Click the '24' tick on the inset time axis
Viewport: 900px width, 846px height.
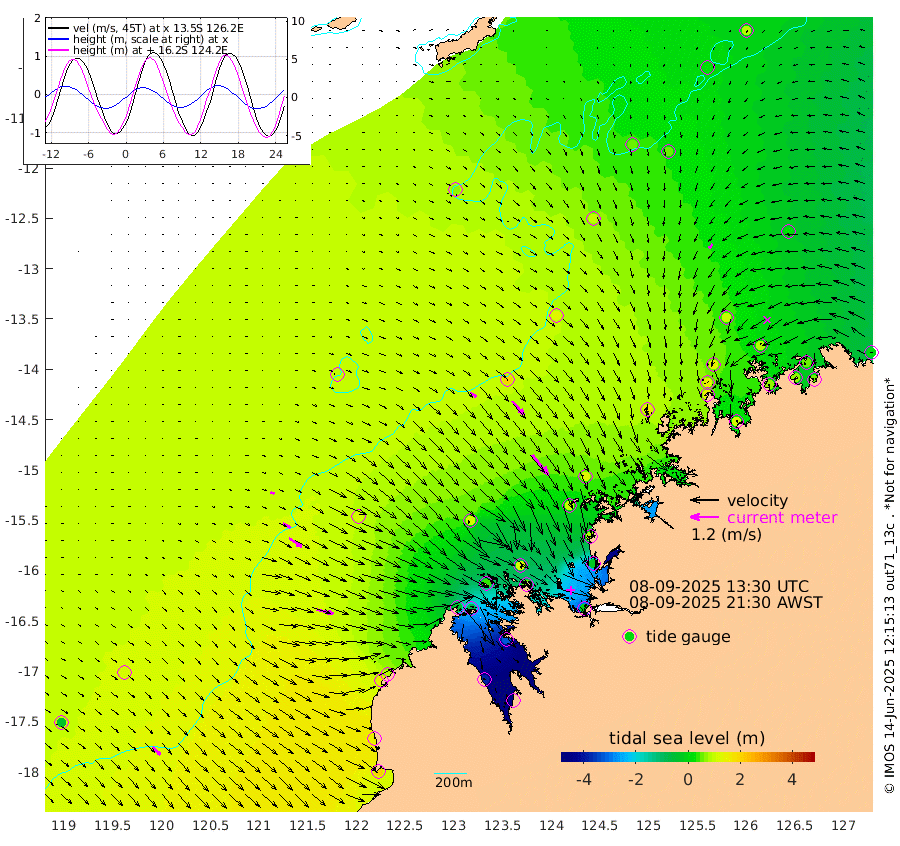click(276, 154)
